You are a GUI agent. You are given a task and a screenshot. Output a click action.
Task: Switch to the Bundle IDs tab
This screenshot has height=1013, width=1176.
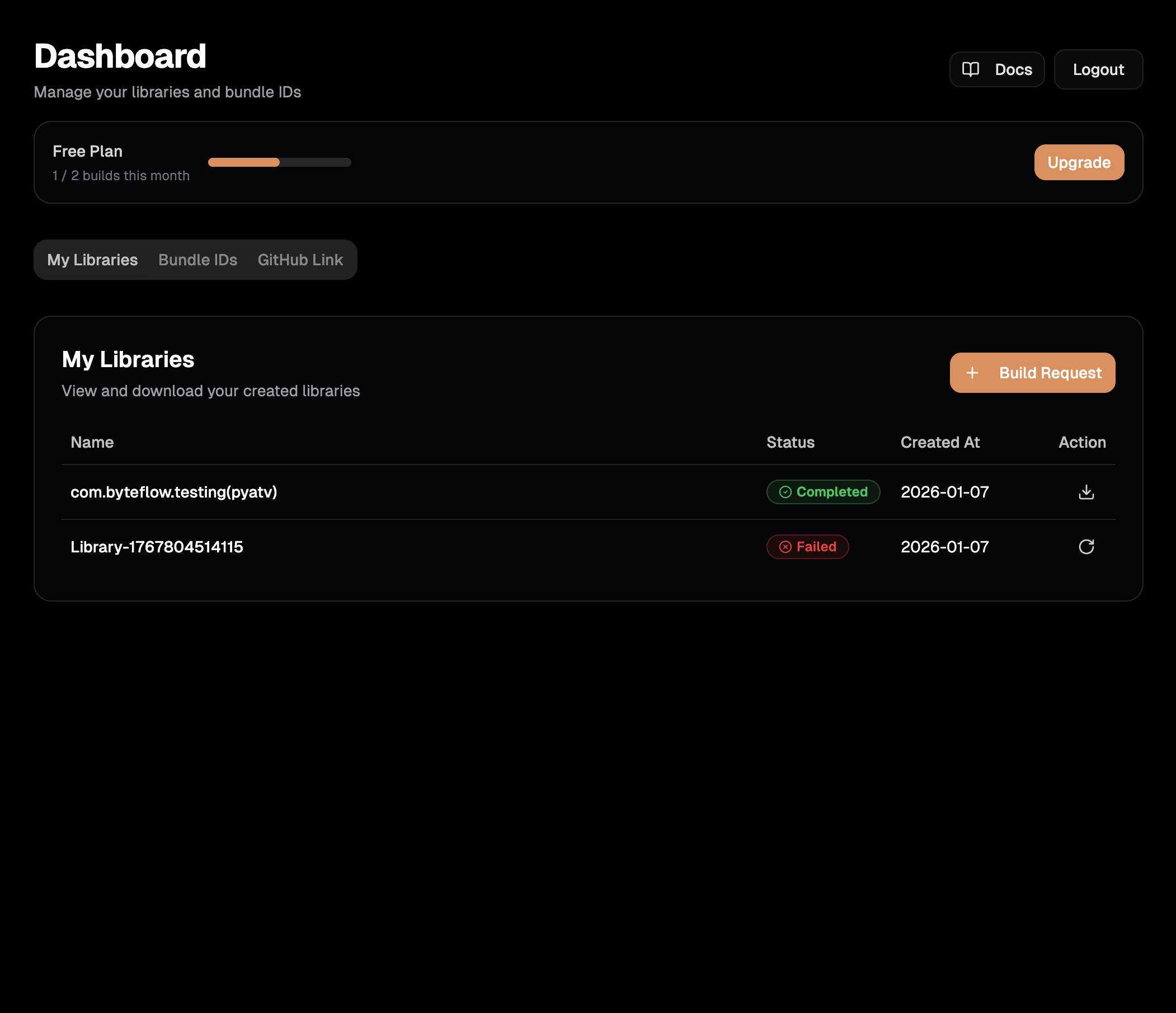coord(197,260)
